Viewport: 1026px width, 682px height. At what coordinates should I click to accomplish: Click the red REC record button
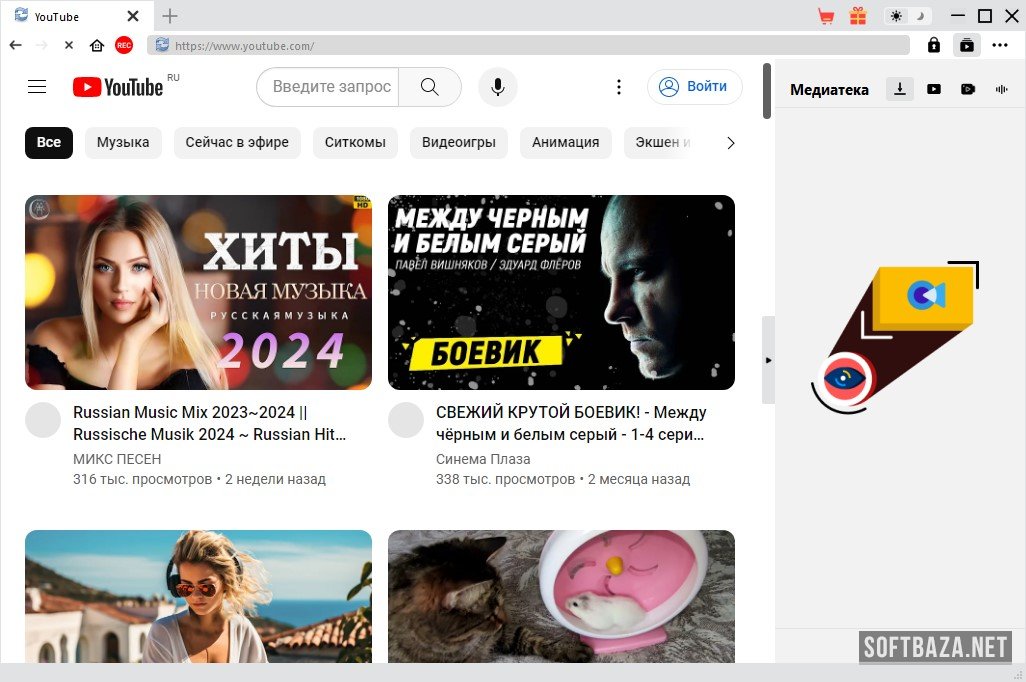[x=124, y=45]
